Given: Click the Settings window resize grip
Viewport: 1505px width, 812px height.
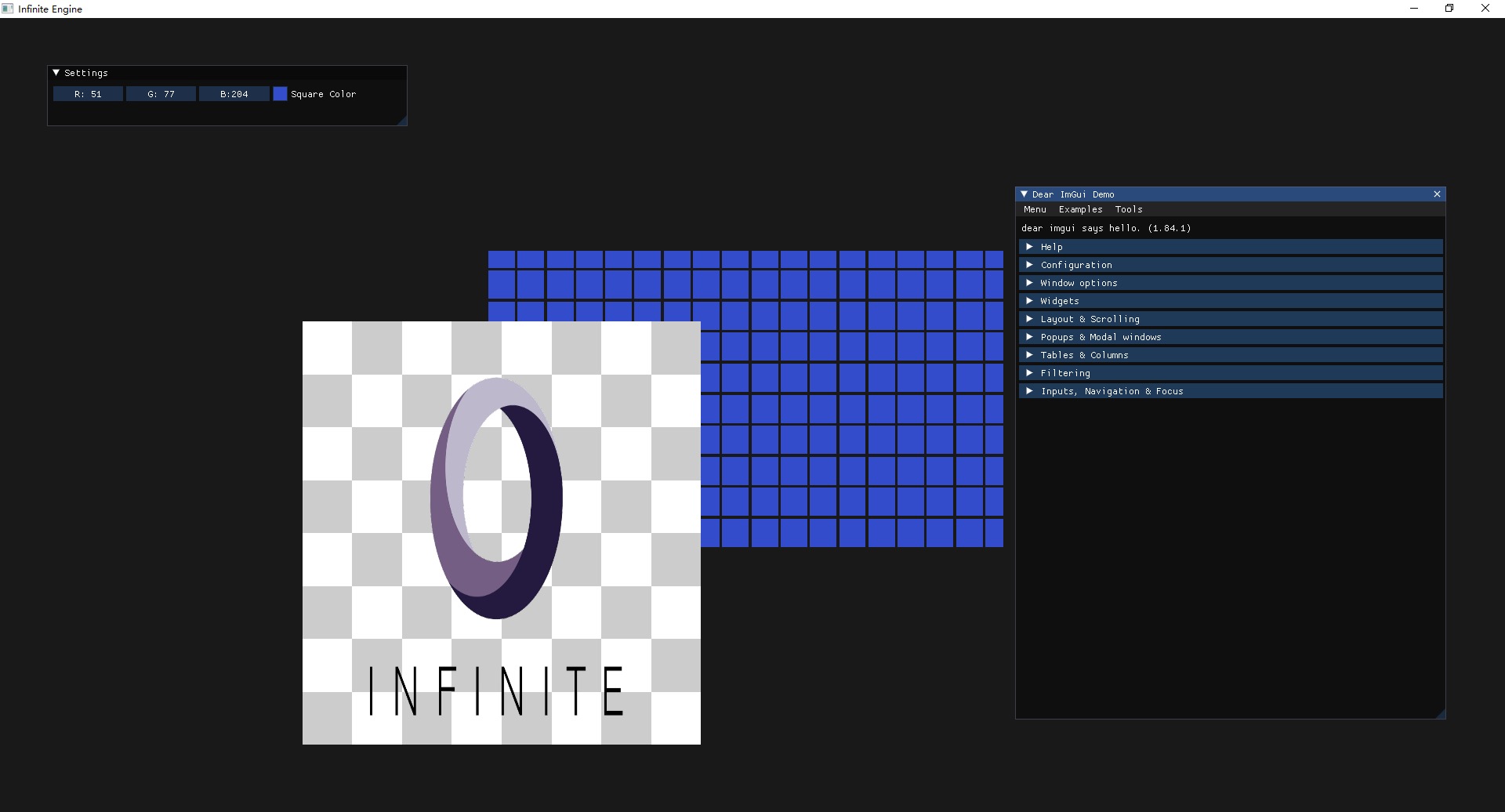Looking at the screenshot, I should point(401,120).
